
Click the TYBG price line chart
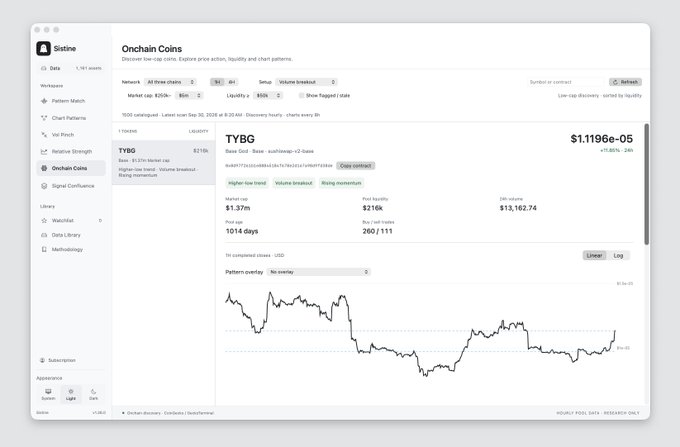point(420,334)
